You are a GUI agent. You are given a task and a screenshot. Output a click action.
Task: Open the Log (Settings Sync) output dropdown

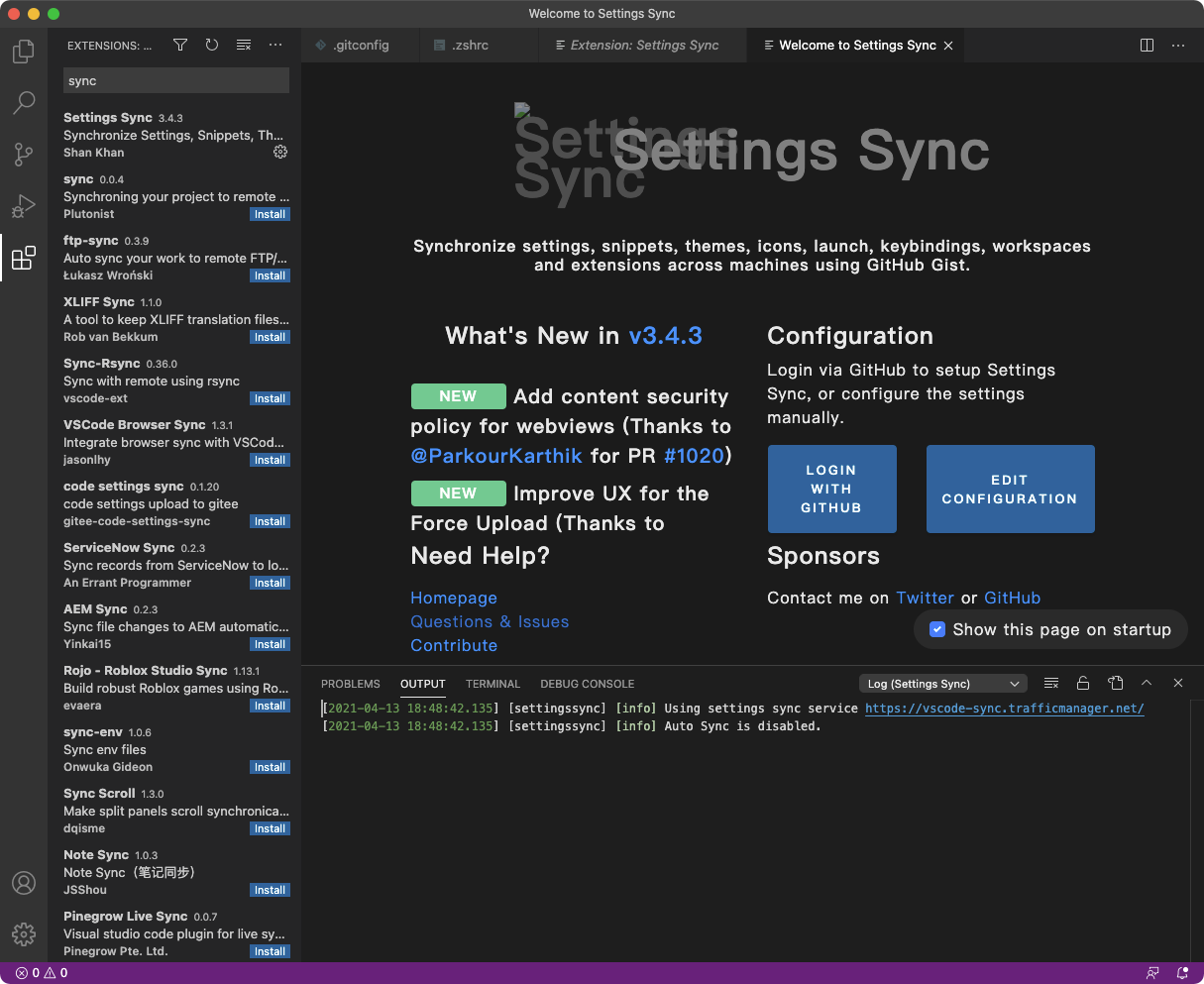pyautogui.click(x=943, y=684)
